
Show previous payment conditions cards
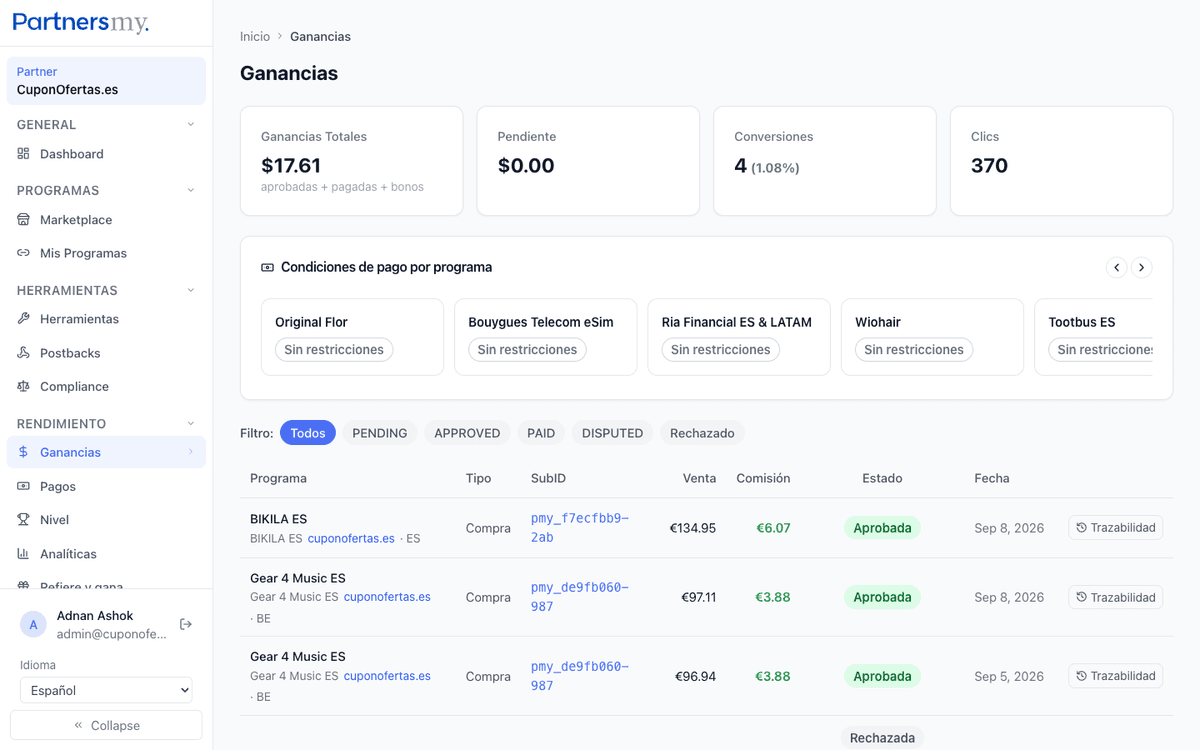[x=1117, y=267]
